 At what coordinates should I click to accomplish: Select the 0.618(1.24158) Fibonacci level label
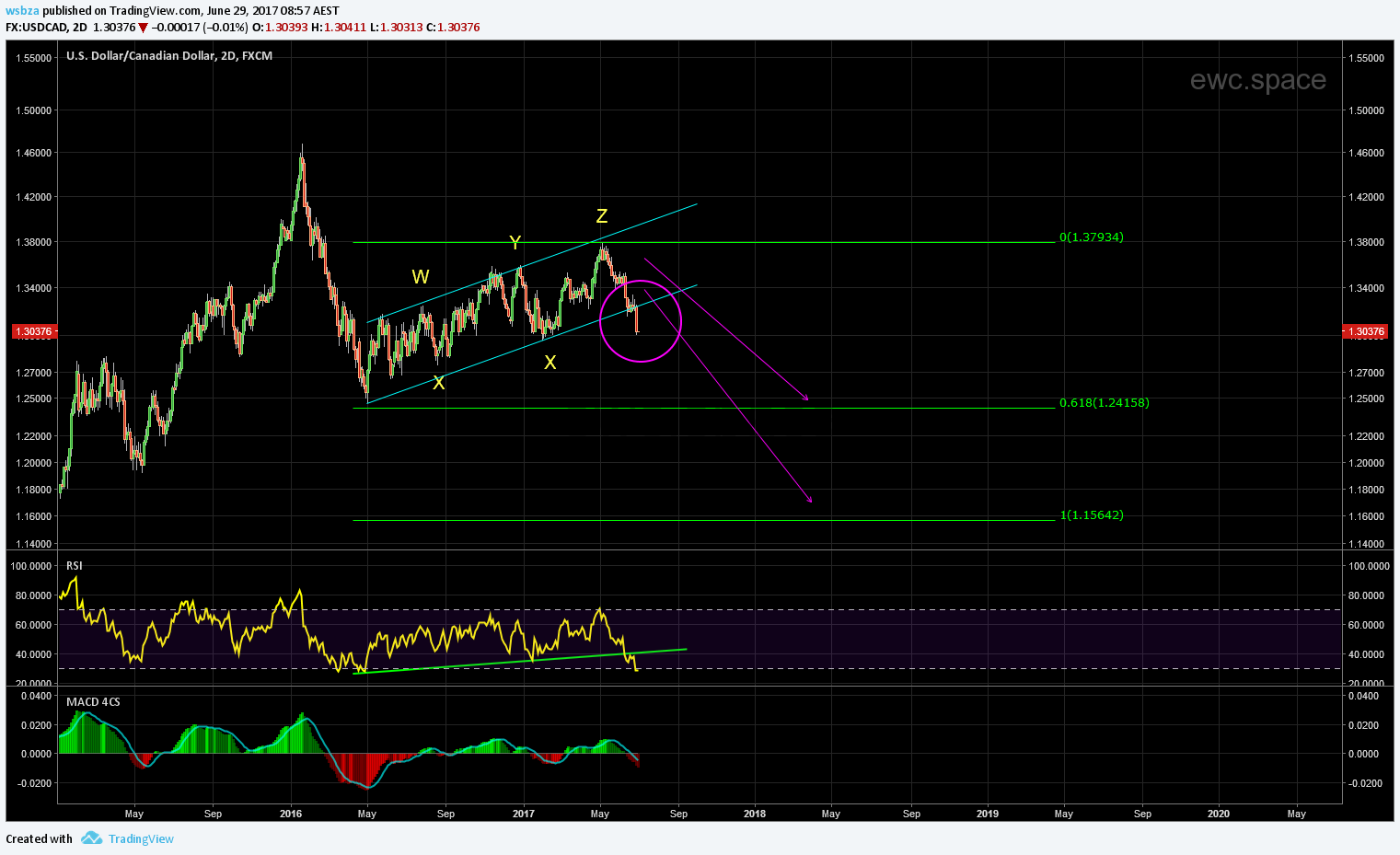(1104, 402)
